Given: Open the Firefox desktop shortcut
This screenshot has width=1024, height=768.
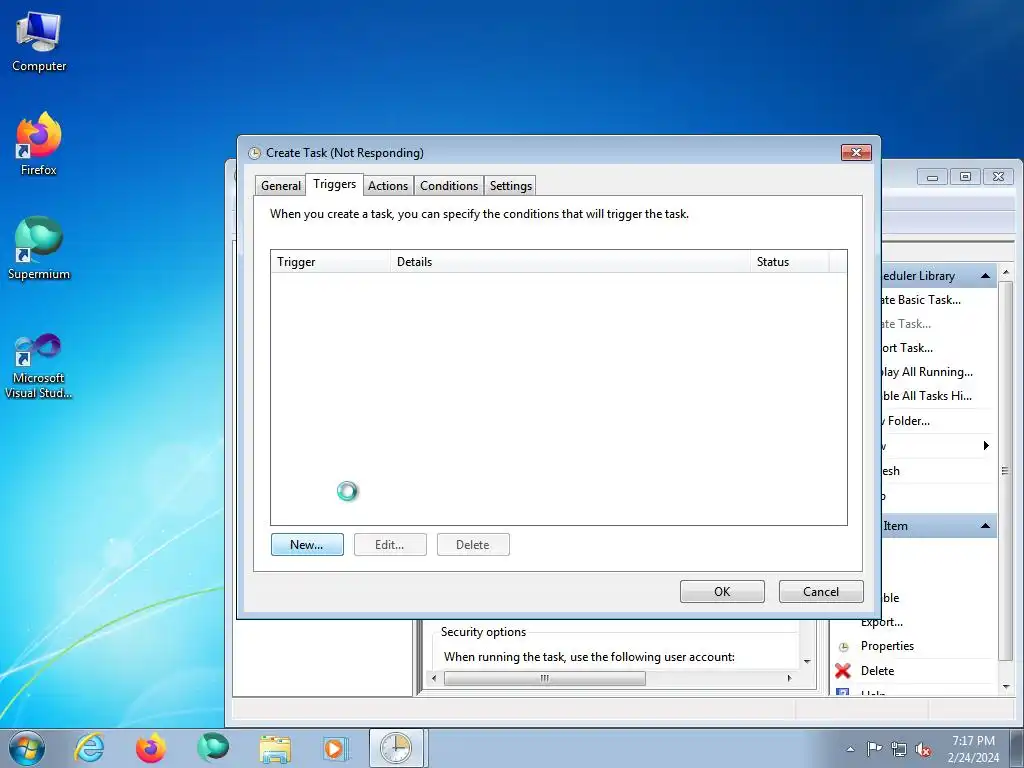Looking at the screenshot, I should (39, 144).
